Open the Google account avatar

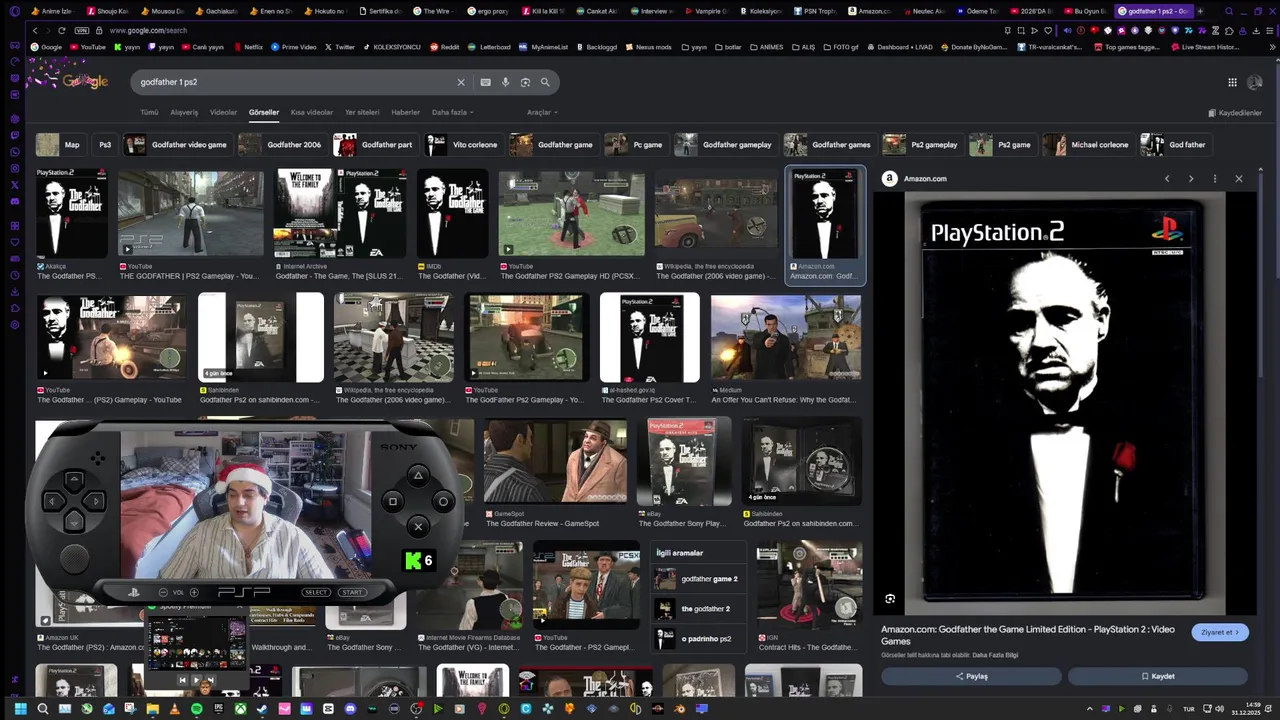coord(1255,82)
